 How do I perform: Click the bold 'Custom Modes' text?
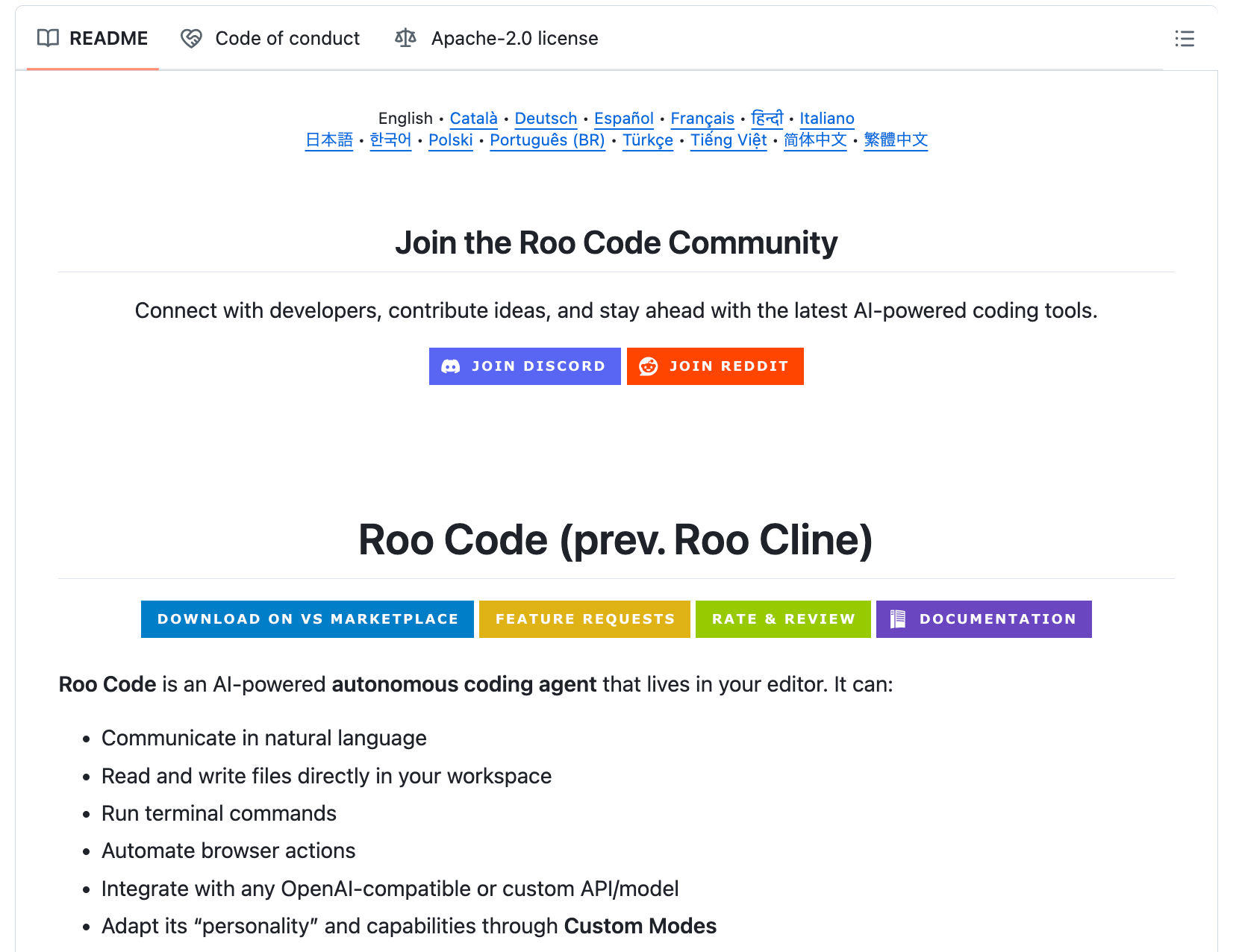640,926
